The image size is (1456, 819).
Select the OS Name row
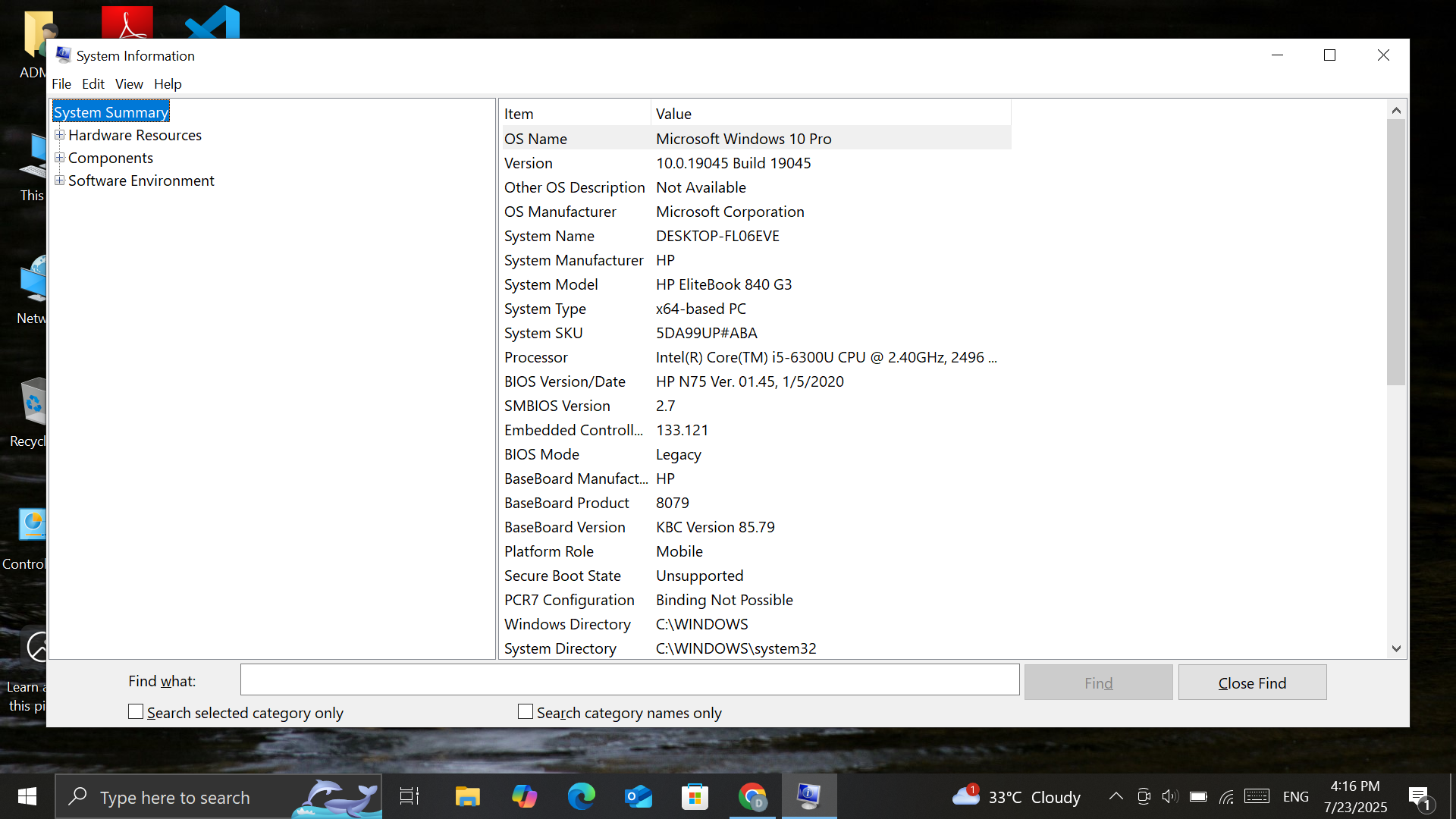click(x=755, y=139)
